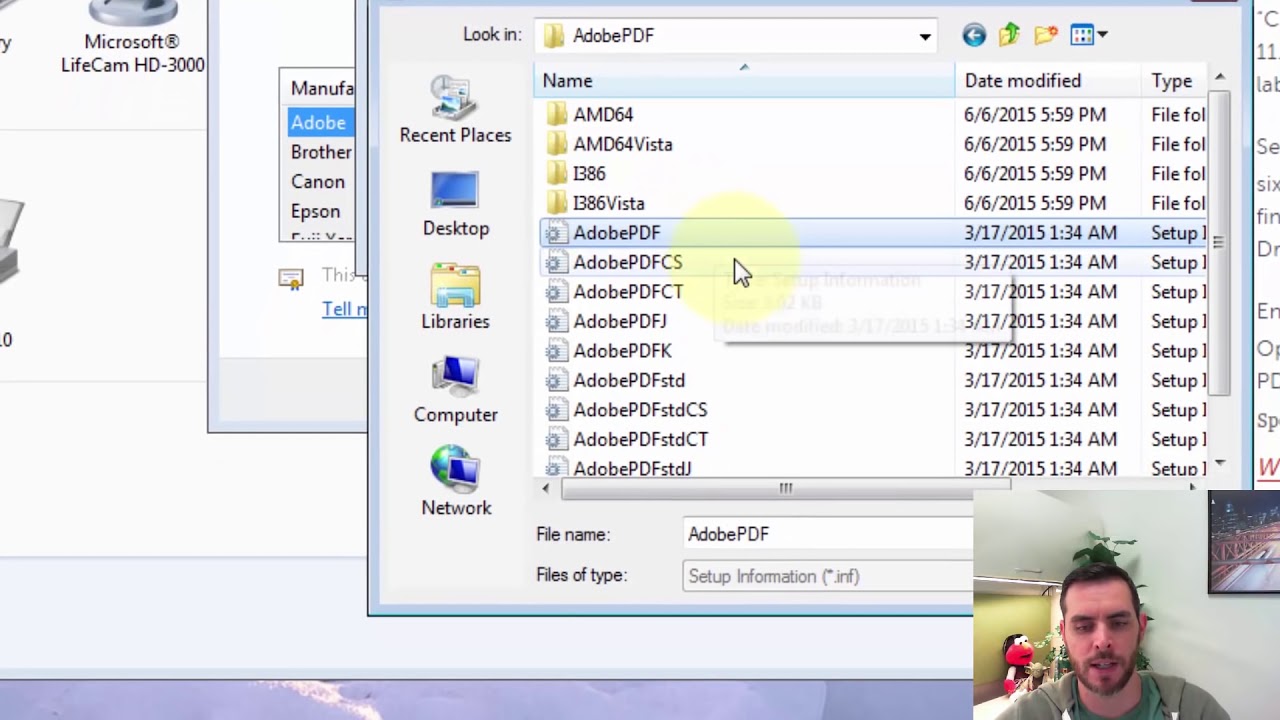Click the digitally signed driver certificate icon
Viewport: 1280px width, 720px height.
coord(291,279)
